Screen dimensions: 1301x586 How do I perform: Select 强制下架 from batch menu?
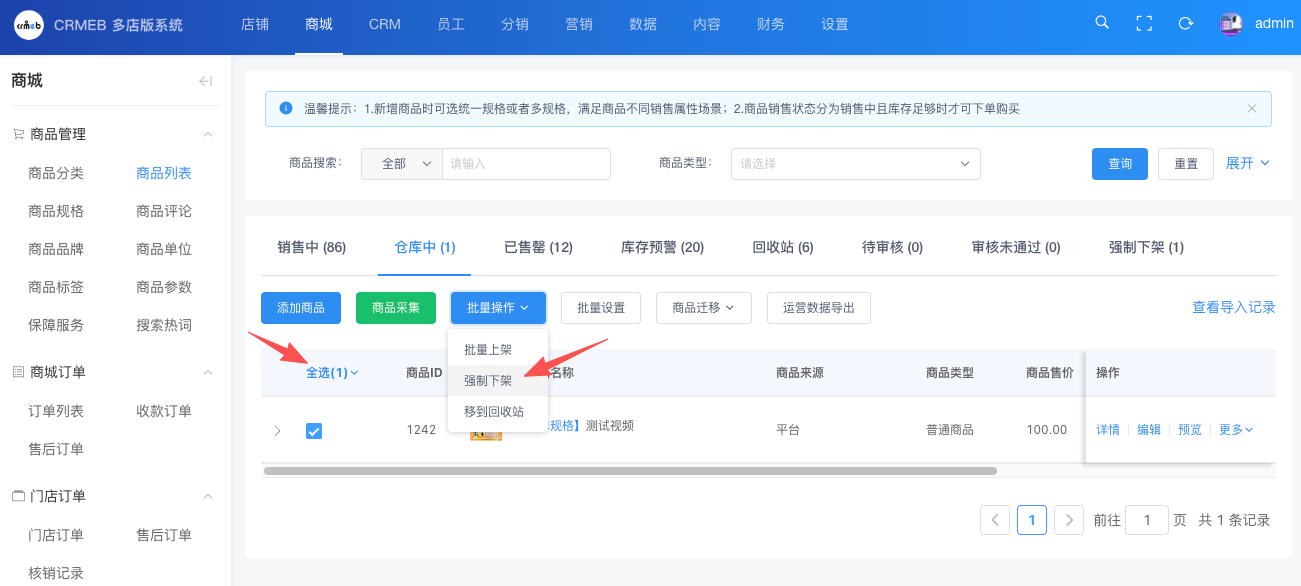pos(488,381)
